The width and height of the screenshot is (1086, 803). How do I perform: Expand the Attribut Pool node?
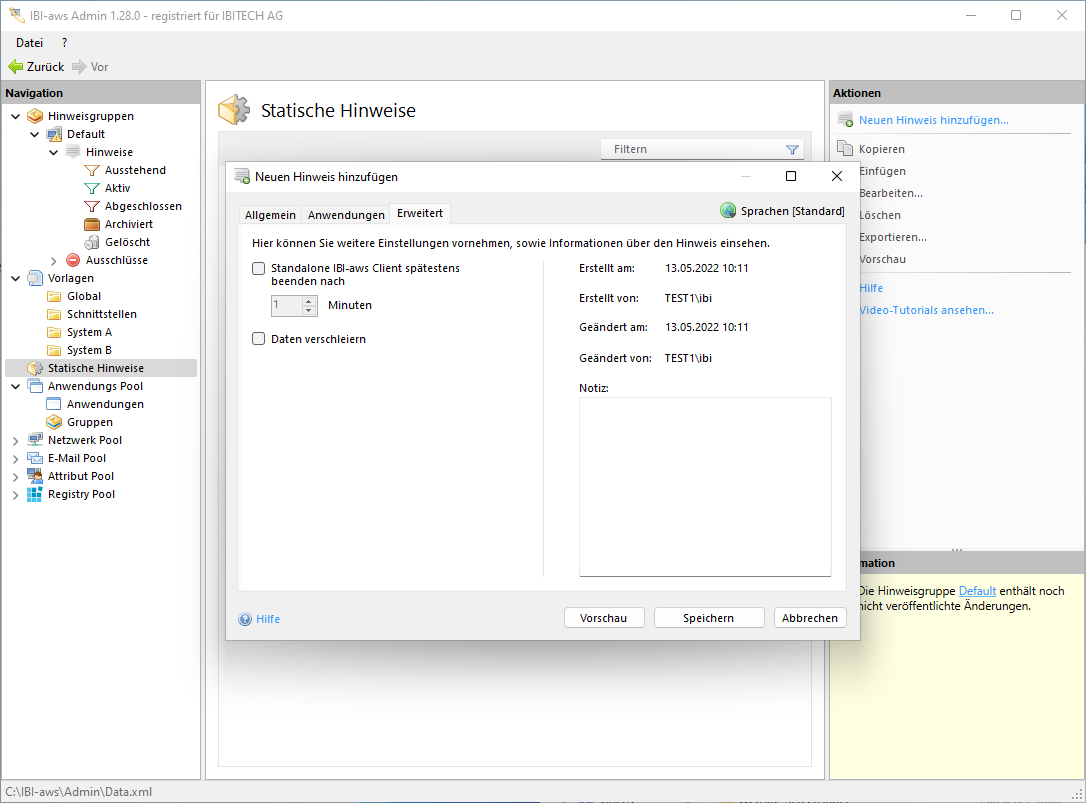15,476
